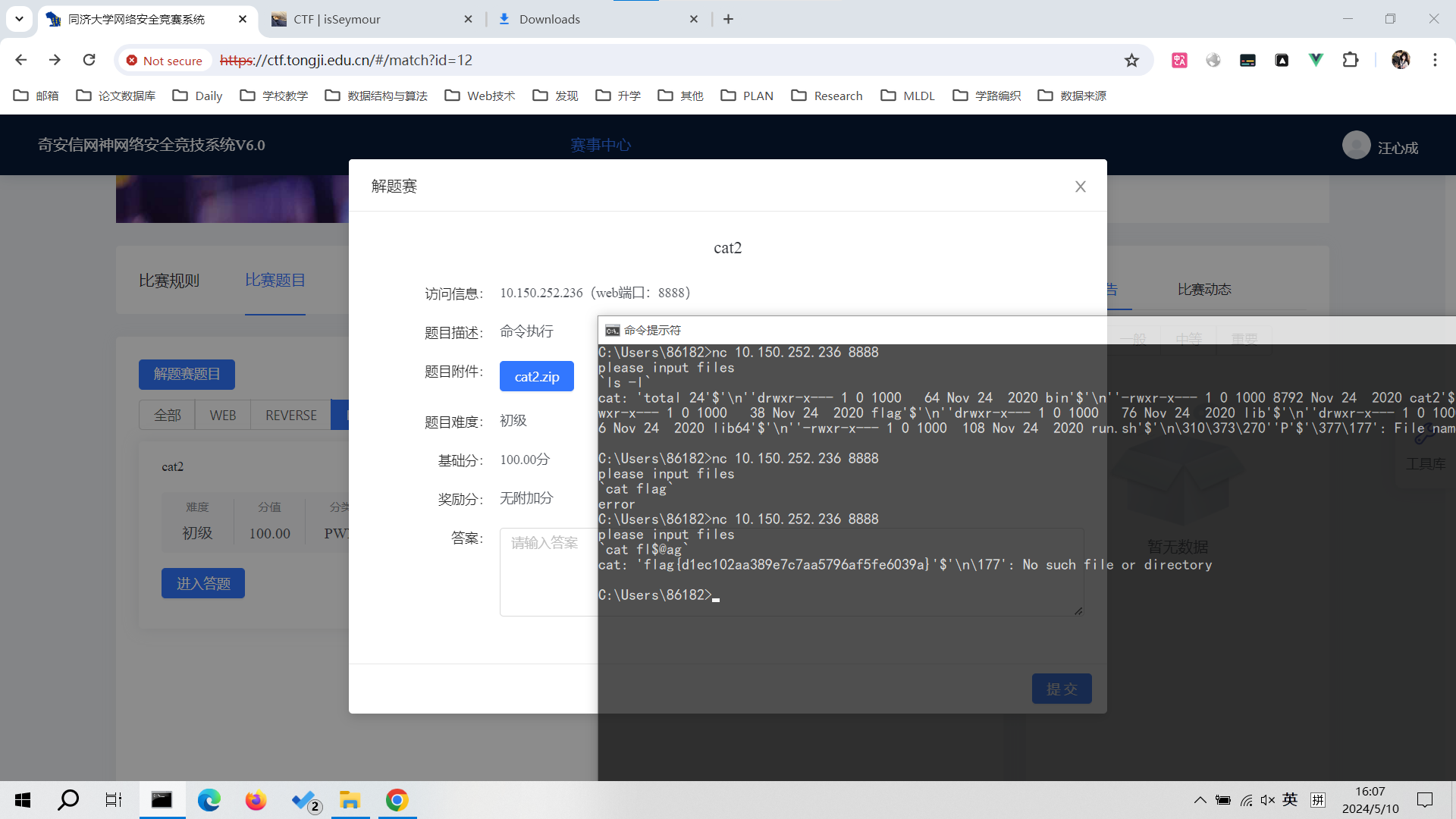
Task: Open the Web技术 bookmark folder
Action: (480, 96)
